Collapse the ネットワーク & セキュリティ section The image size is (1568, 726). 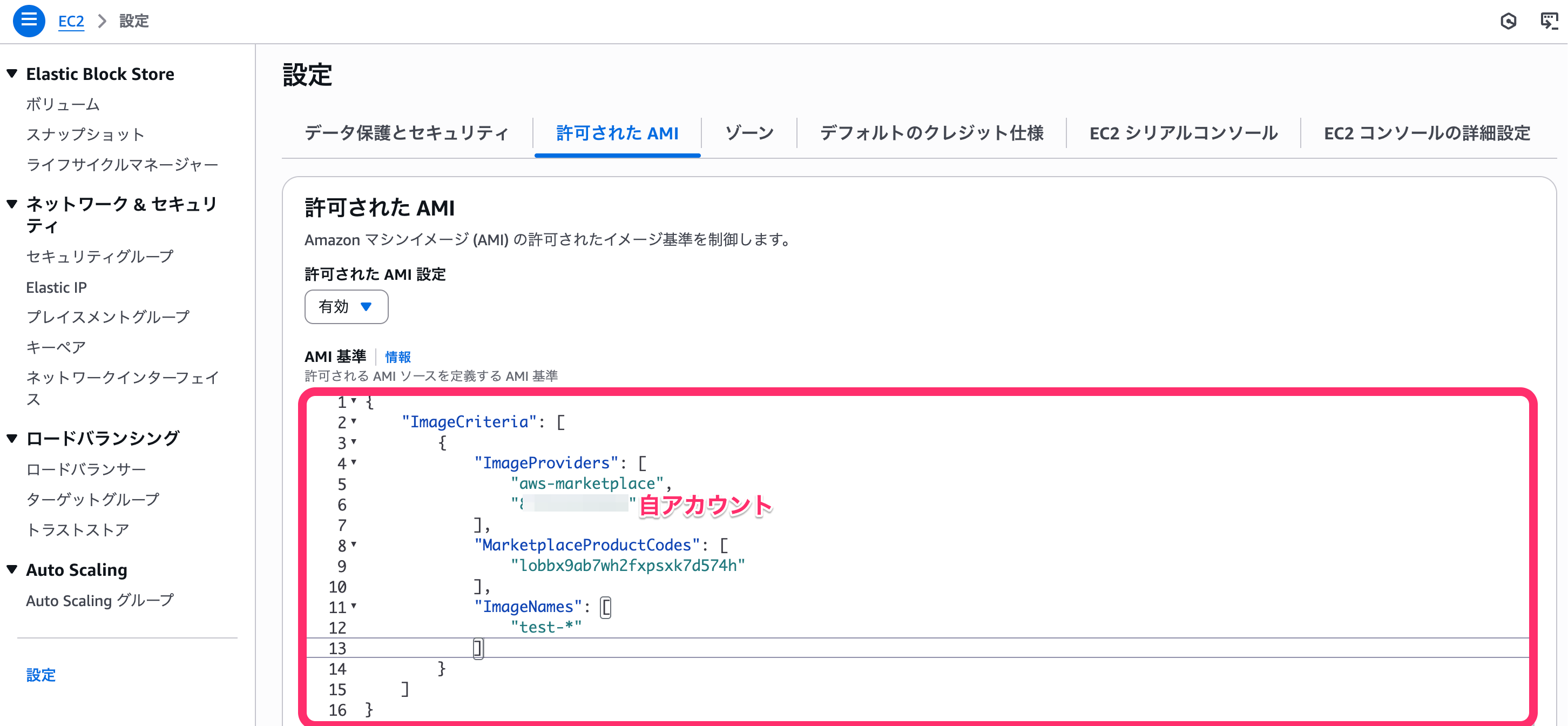coord(12,204)
